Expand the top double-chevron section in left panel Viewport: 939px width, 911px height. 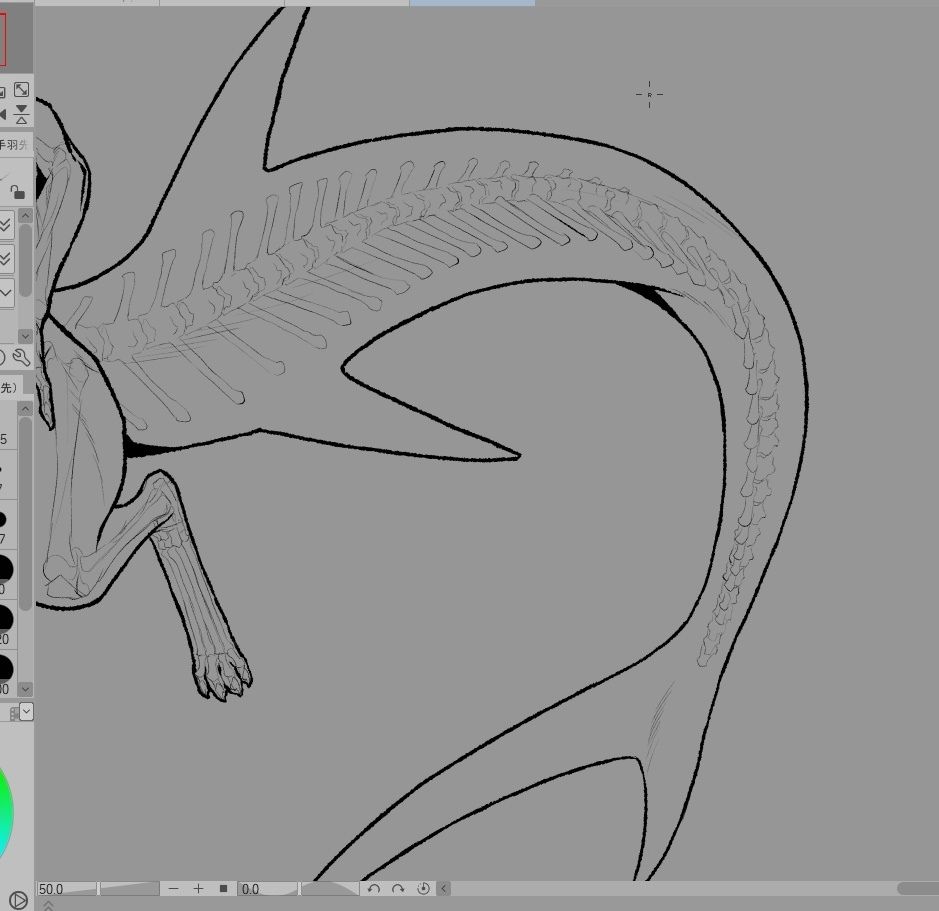(x=5, y=225)
